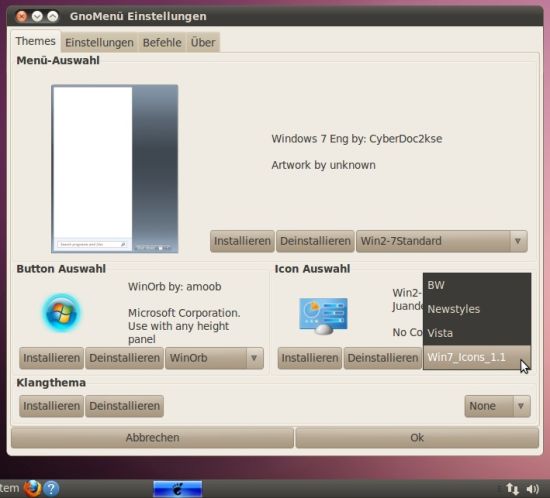Screen dimensions: 550x498
Task: Open the volume control in the tray
Action: [532, 489]
